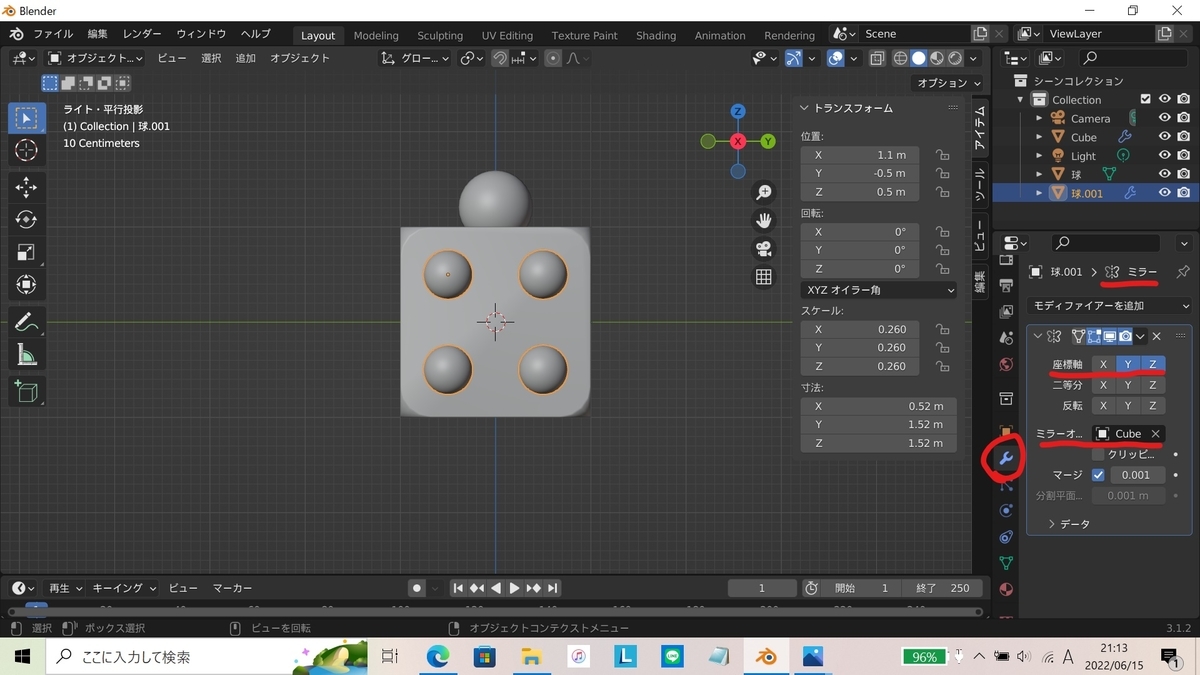1200x675 pixels.
Task: Select 球.001 in the outliner
Action: tap(1087, 193)
